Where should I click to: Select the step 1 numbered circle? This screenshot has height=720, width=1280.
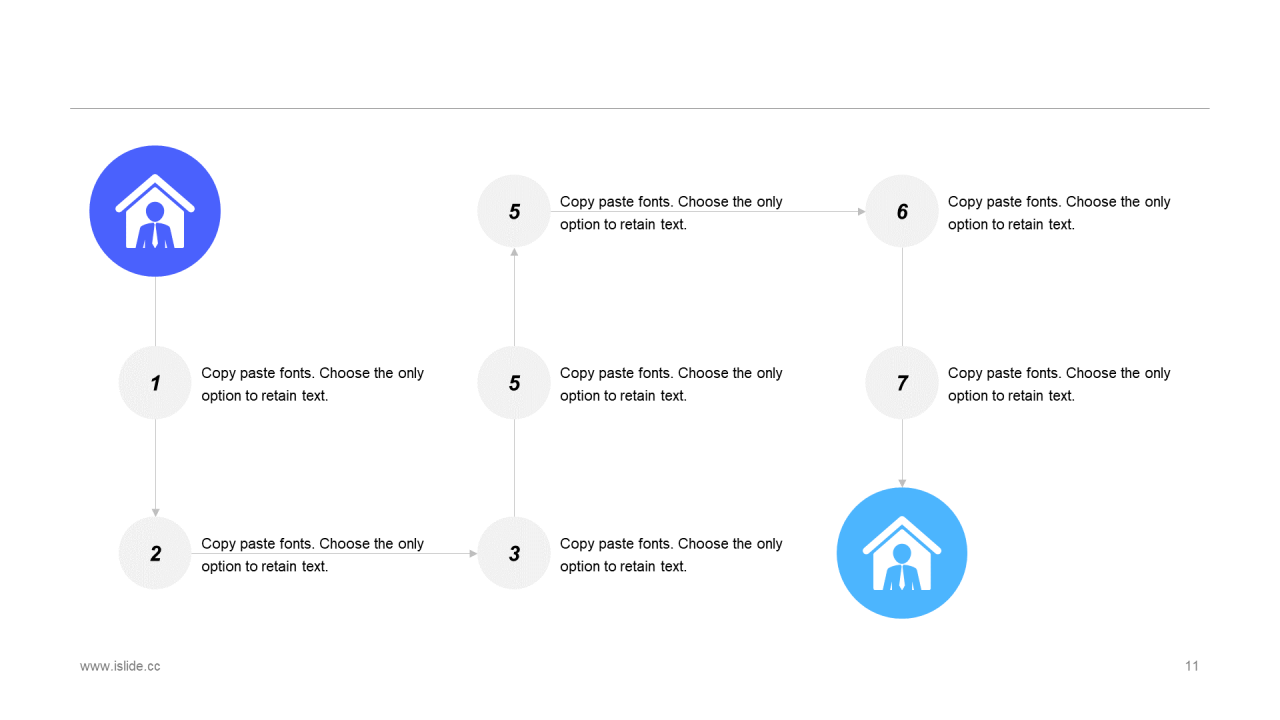pyautogui.click(x=155, y=383)
